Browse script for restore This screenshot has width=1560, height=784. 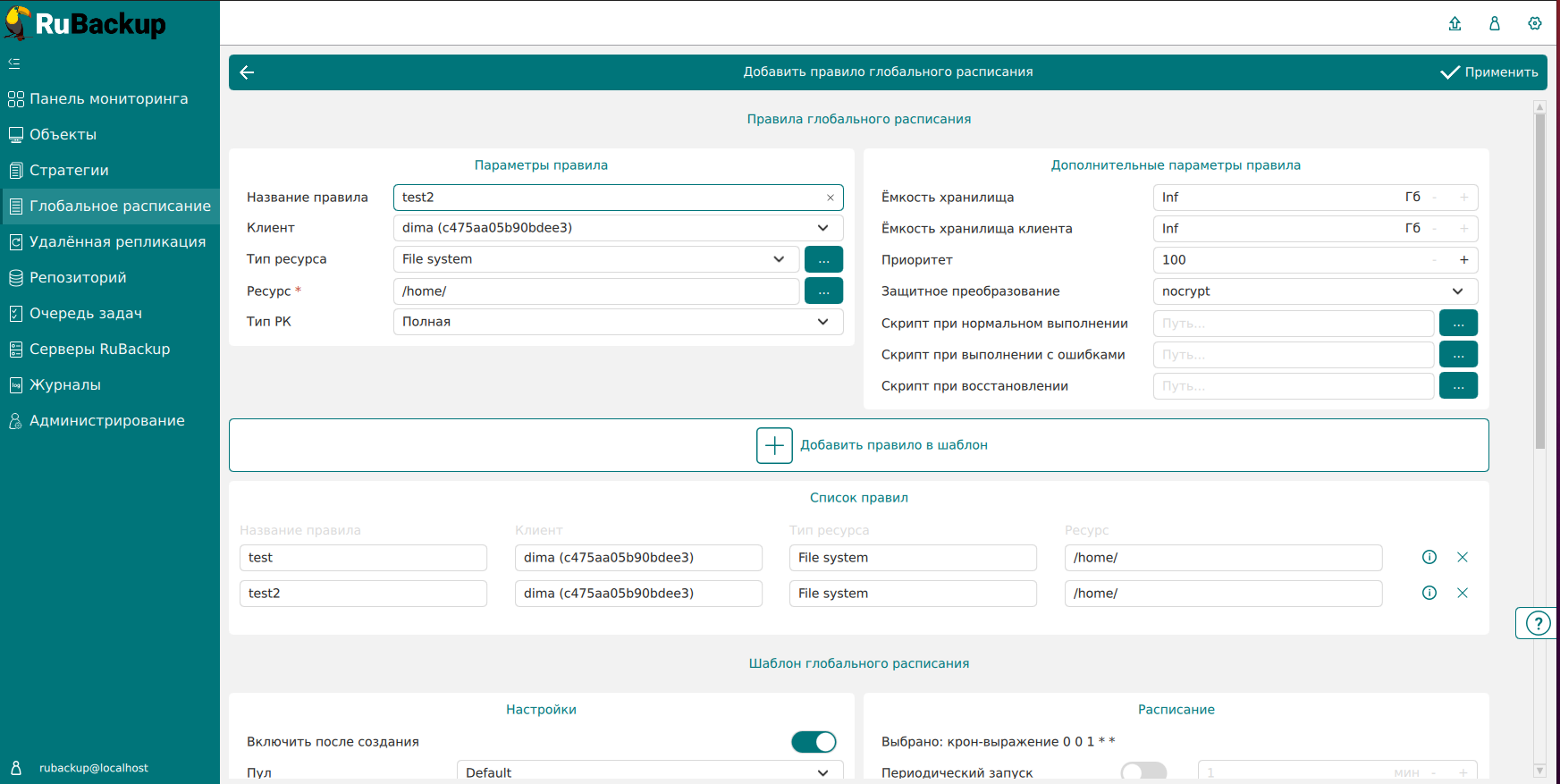1458,385
